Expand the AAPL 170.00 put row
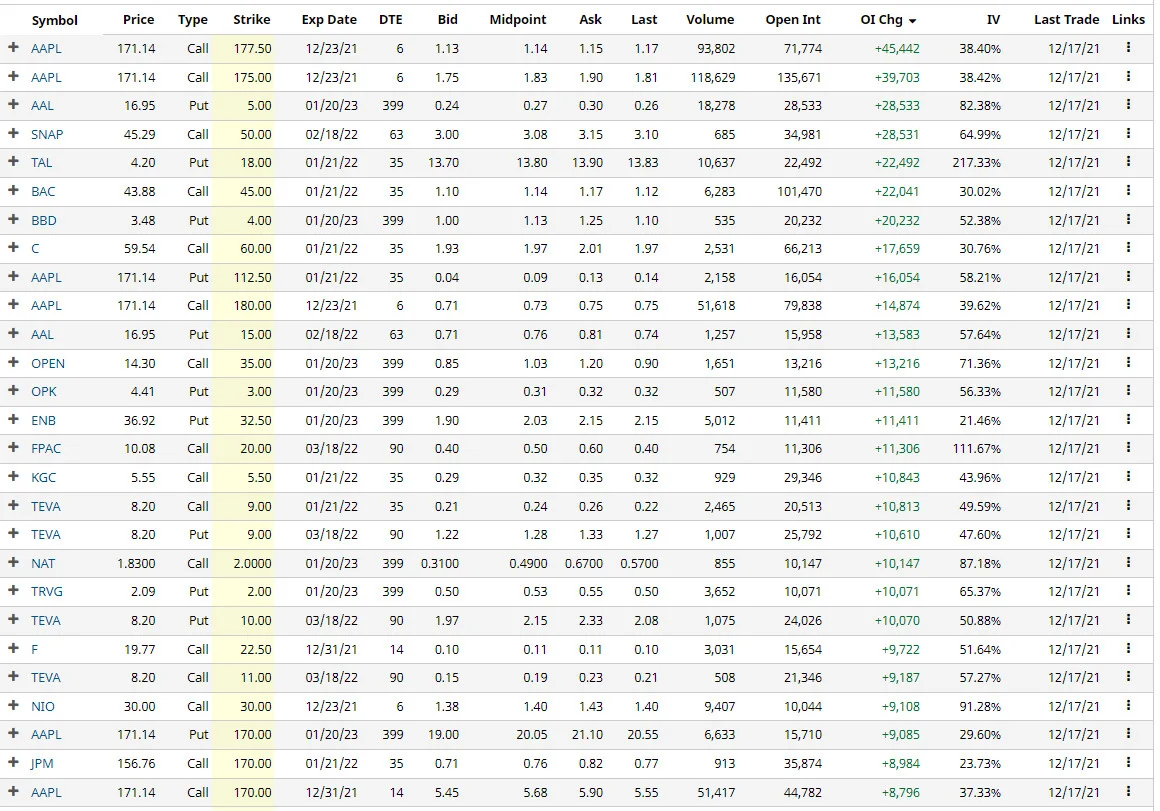The height and width of the screenshot is (811, 1160). pos(13,733)
